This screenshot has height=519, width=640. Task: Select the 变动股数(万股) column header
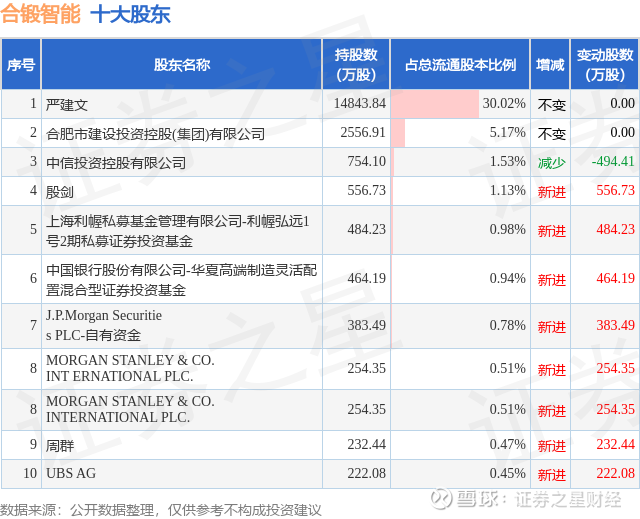point(604,64)
